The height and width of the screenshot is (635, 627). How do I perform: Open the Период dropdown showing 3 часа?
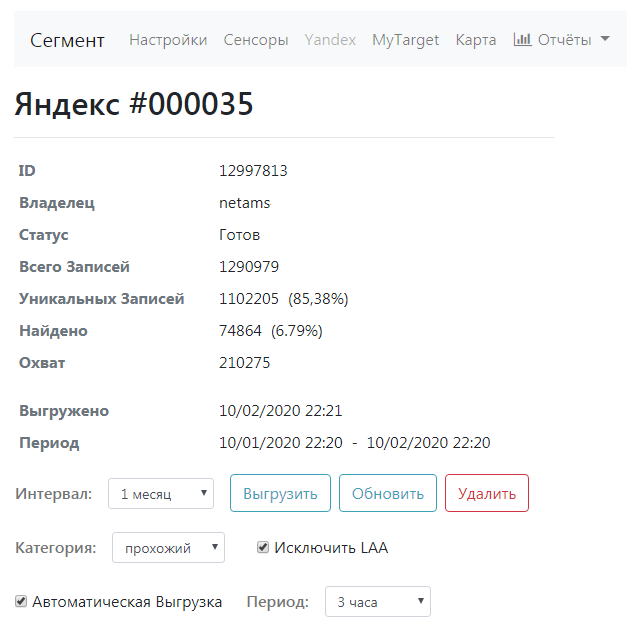click(x=378, y=601)
